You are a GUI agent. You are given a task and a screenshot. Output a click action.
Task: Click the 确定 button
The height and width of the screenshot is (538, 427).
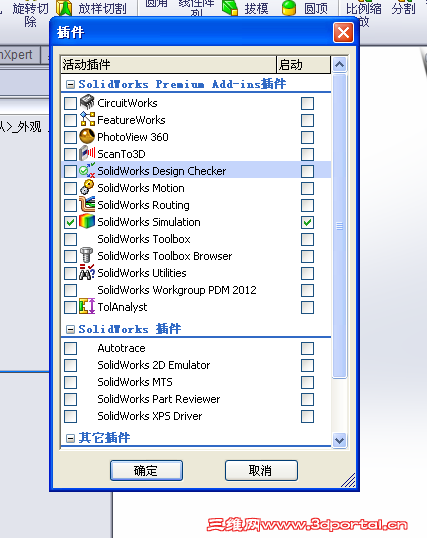[146, 470]
